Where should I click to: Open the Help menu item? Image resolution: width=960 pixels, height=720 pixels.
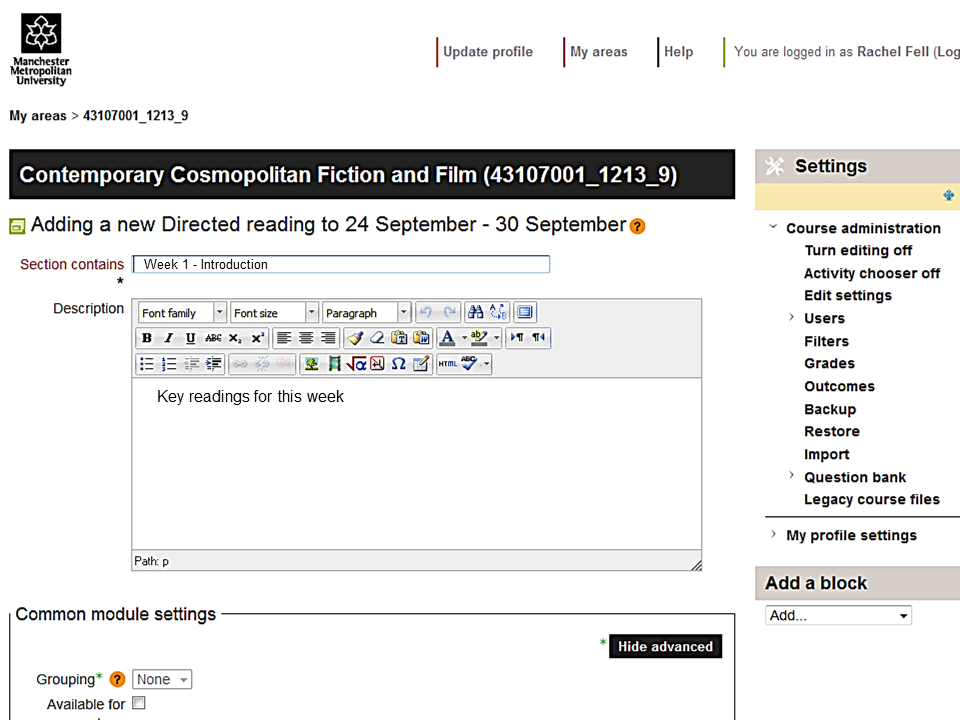tap(678, 52)
